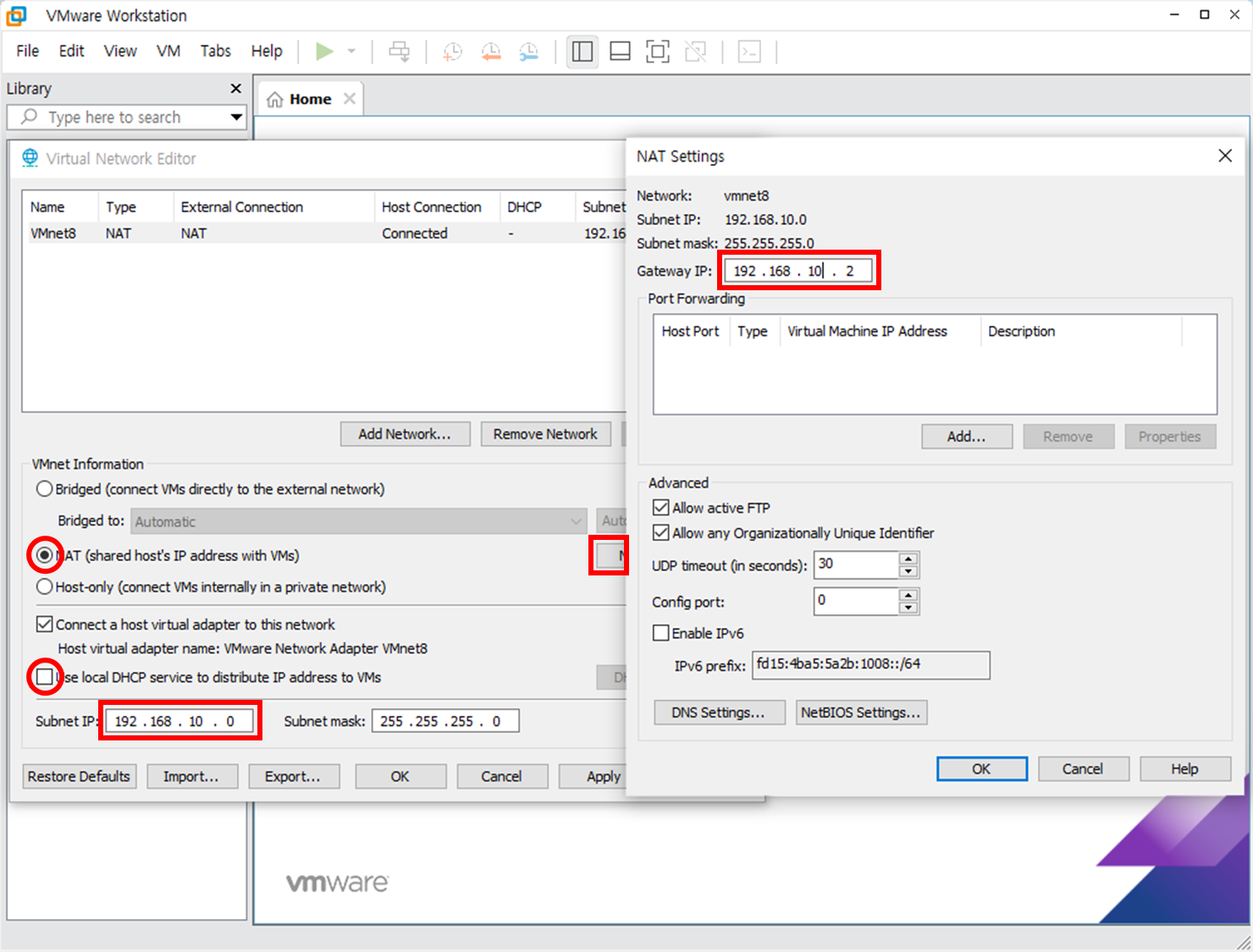1253x952 pixels.
Task: Open the File menu
Action: coord(27,51)
